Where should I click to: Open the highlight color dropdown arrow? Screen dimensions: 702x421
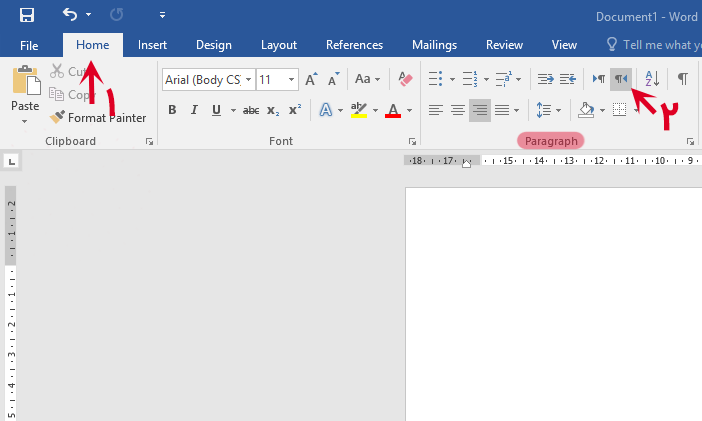pyautogui.click(x=375, y=110)
